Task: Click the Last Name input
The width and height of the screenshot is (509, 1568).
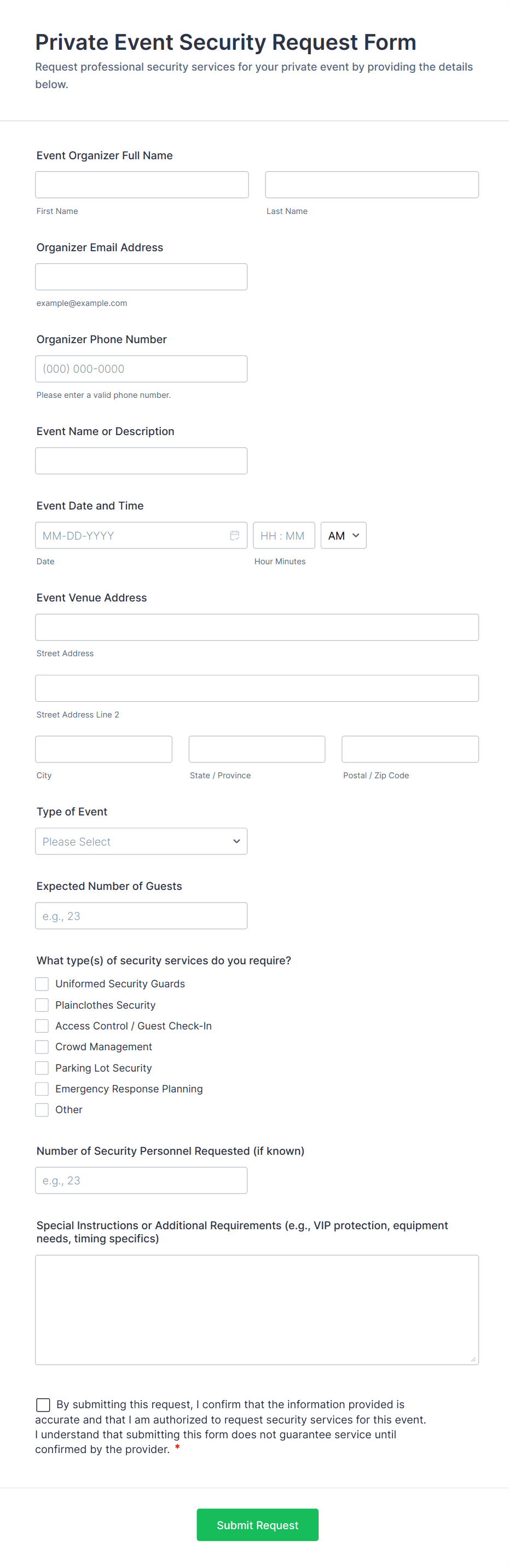Action: 372,185
